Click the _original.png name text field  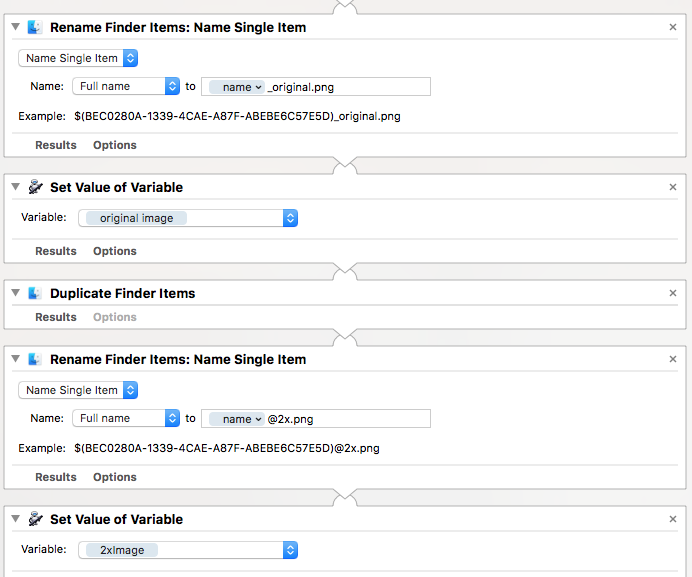coord(316,87)
